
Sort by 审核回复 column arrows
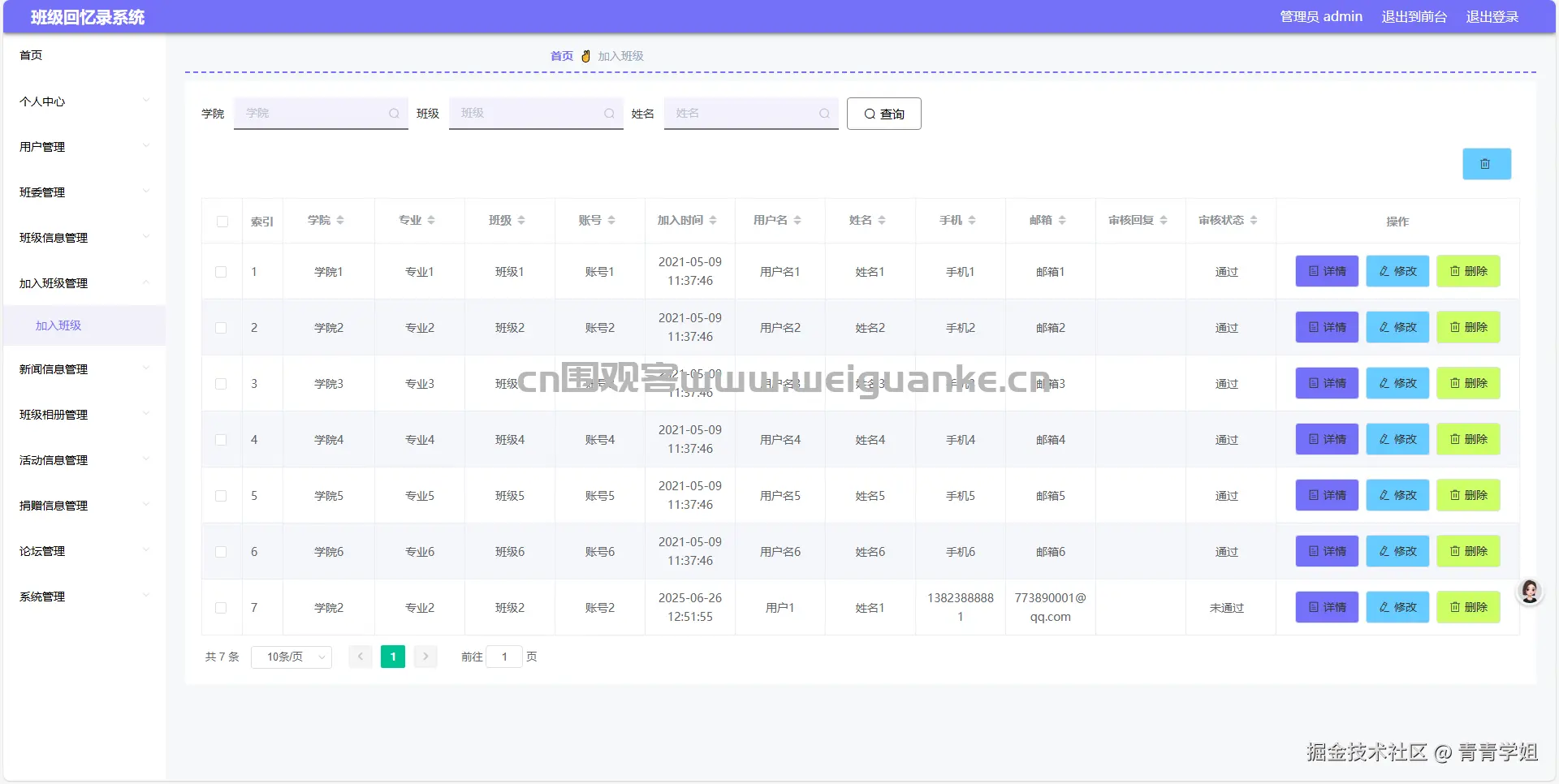click(x=1164, y=220)
